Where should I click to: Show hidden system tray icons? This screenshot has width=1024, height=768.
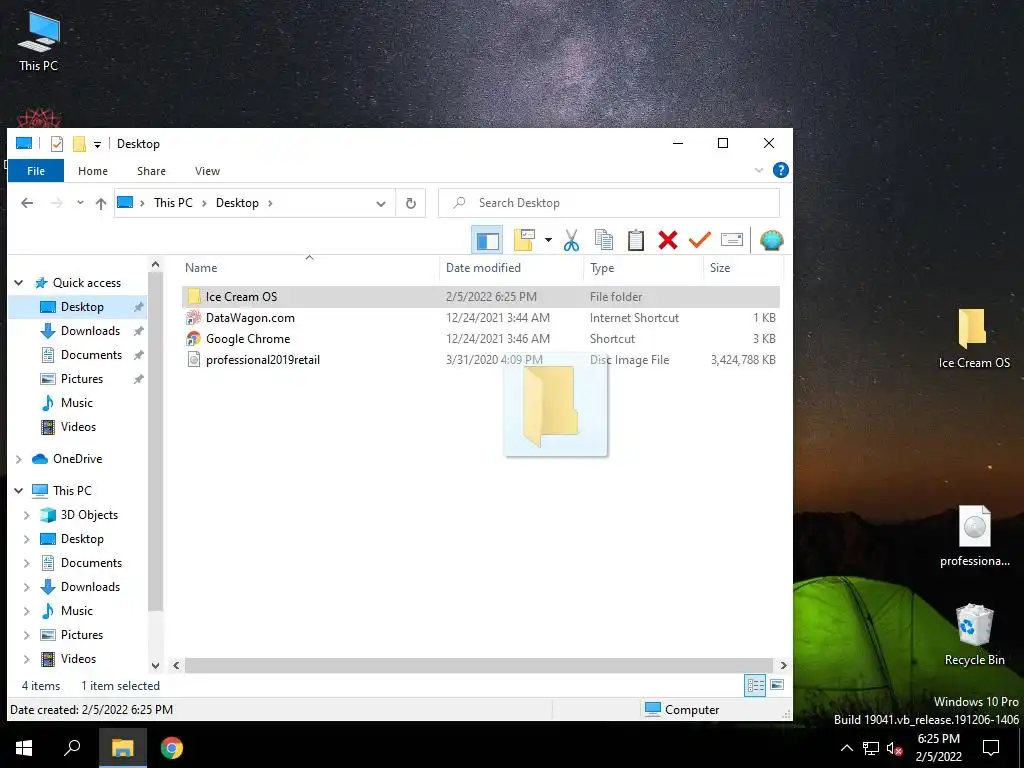pos(846,748)
